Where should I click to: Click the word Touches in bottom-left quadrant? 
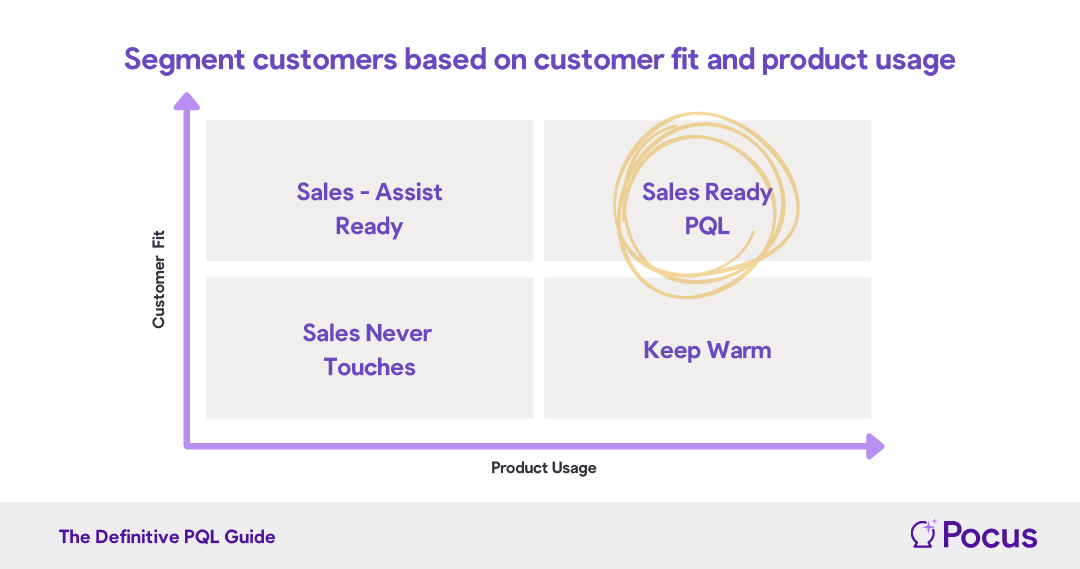pyautogui.click(x=369, y=367)
